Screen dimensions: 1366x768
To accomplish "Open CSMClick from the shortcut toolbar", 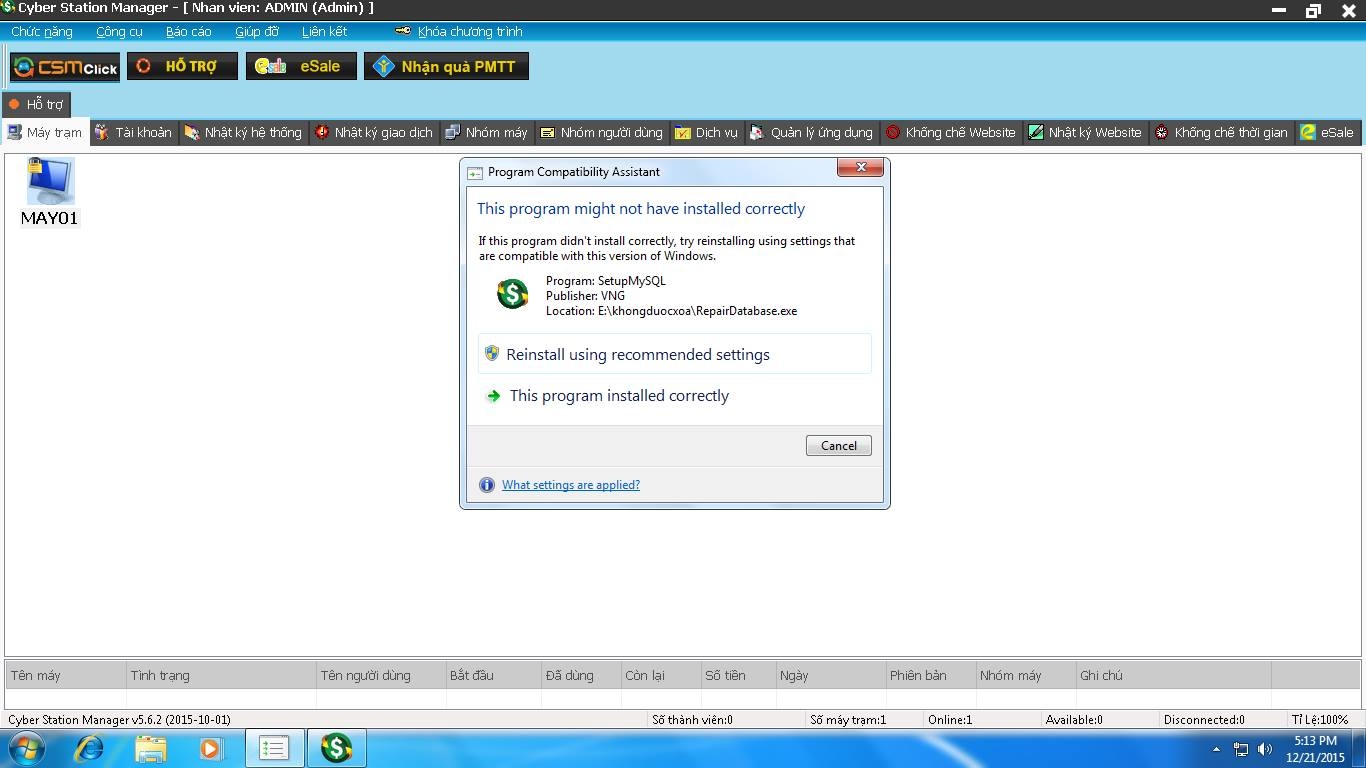I will point(63,66).
